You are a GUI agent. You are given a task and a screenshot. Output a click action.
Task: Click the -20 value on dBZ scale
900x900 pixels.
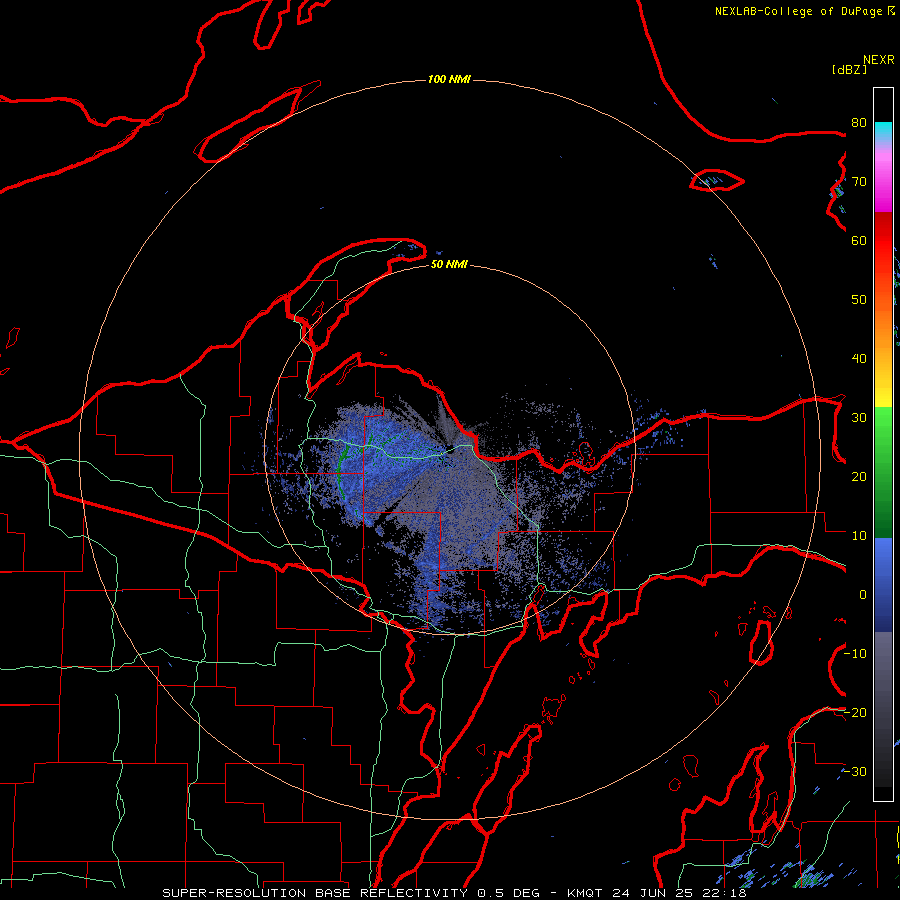(x=855, y=713)
